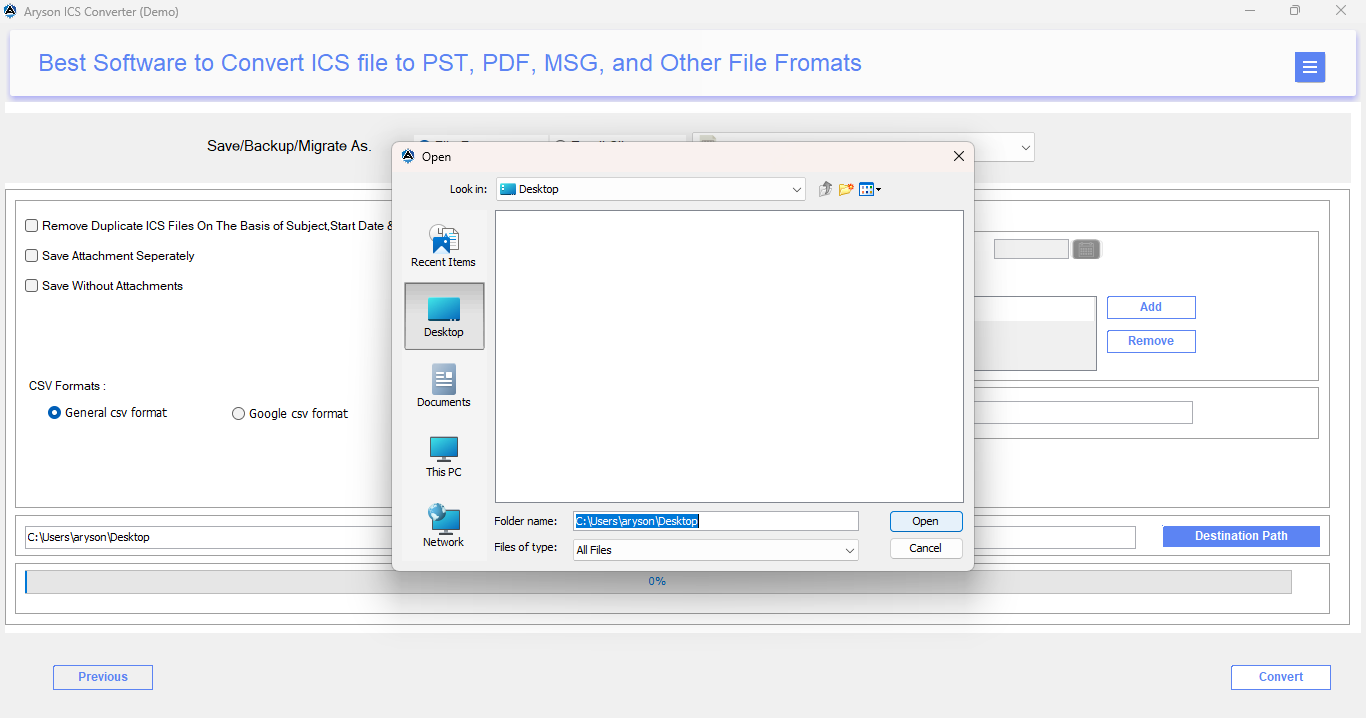Edit the Folder name field

tap(716, 521)
